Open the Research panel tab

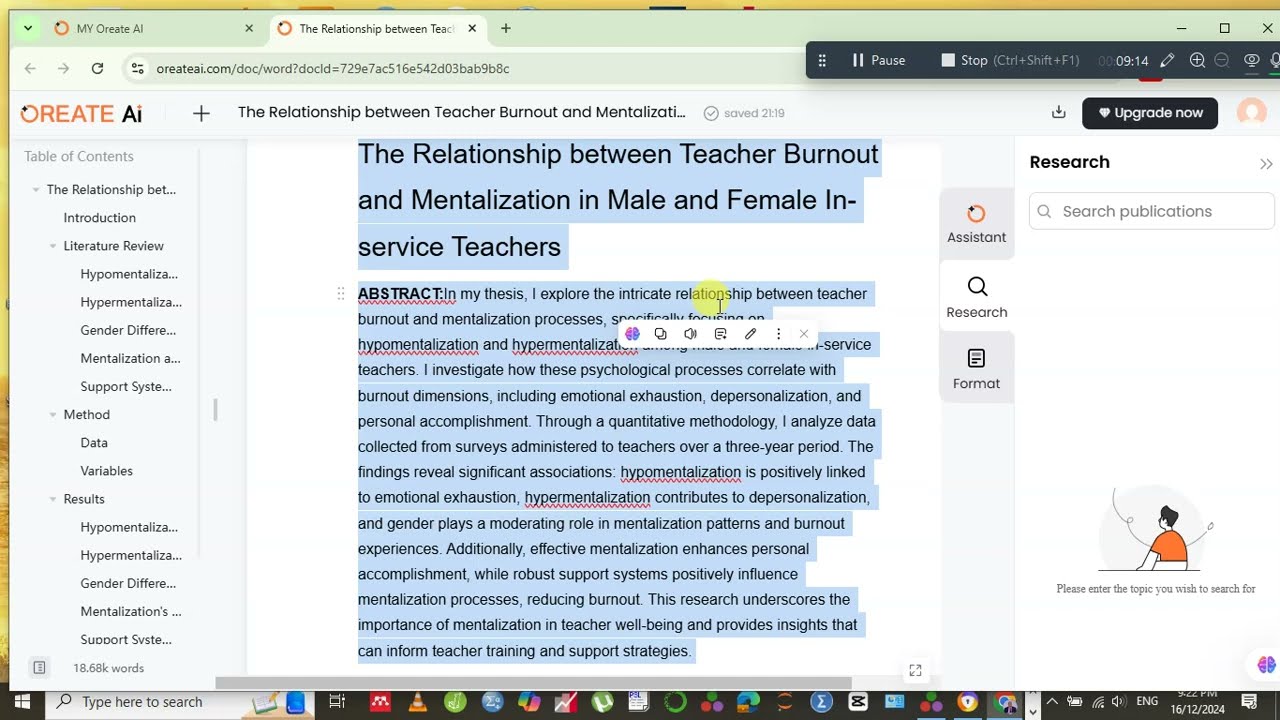[977, 298]
